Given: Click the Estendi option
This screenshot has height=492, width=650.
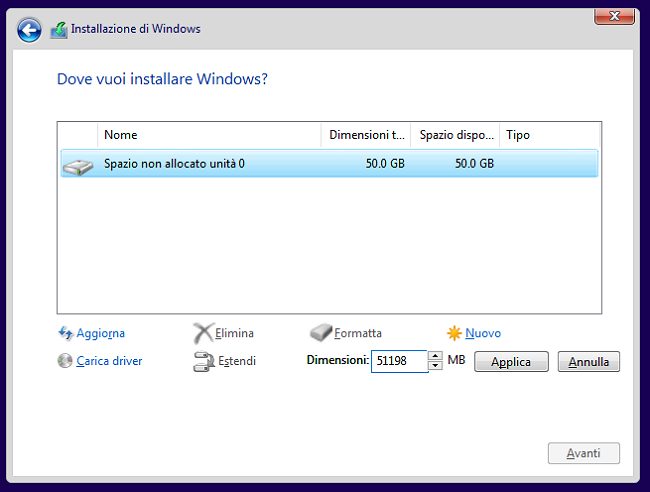Looking at the screenshot, I should point(237,361).
